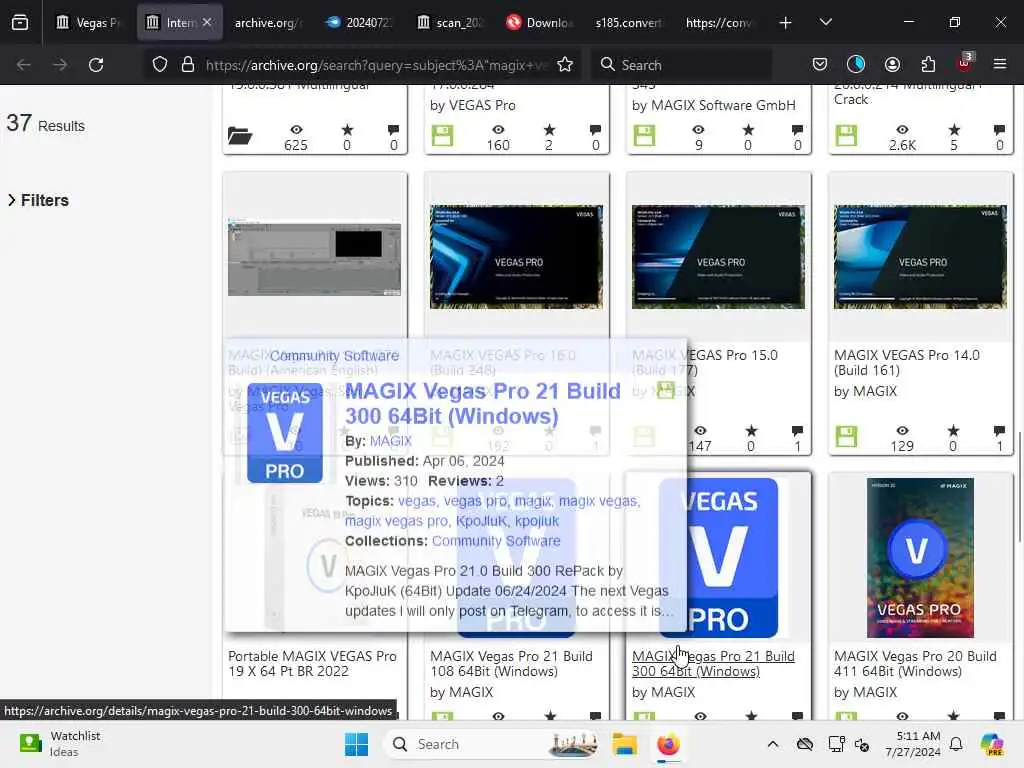Click the Community Software collection link in tooltip
1024x768 pixels.
pos(496,541)
